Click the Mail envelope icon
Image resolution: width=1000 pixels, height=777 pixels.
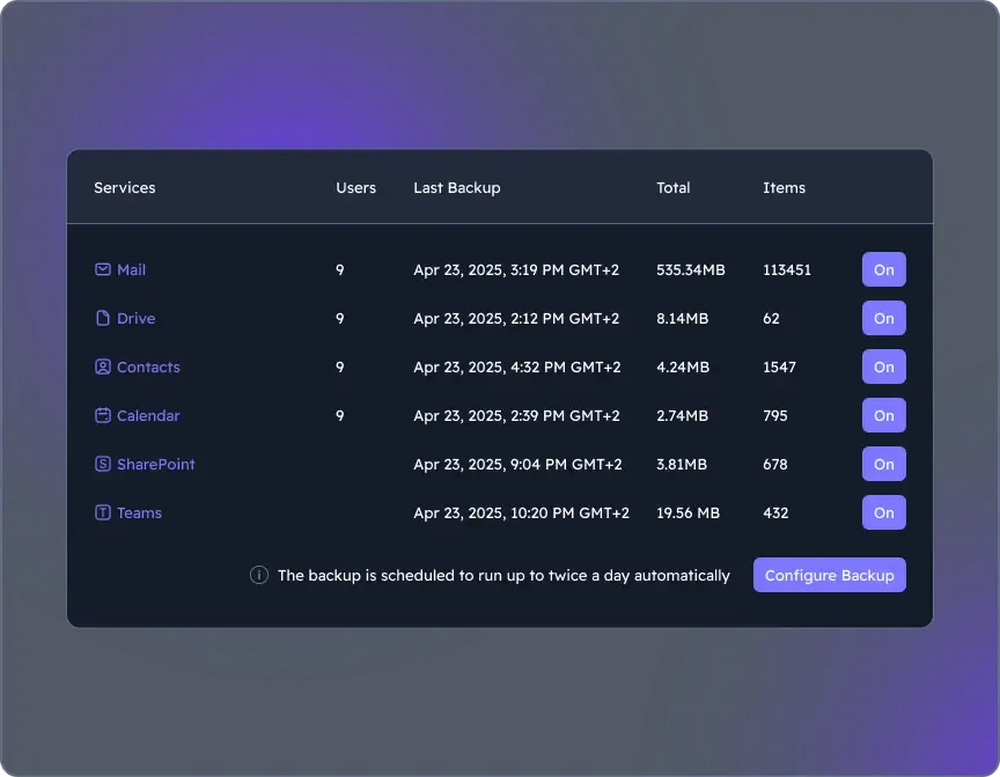point(102,269)
